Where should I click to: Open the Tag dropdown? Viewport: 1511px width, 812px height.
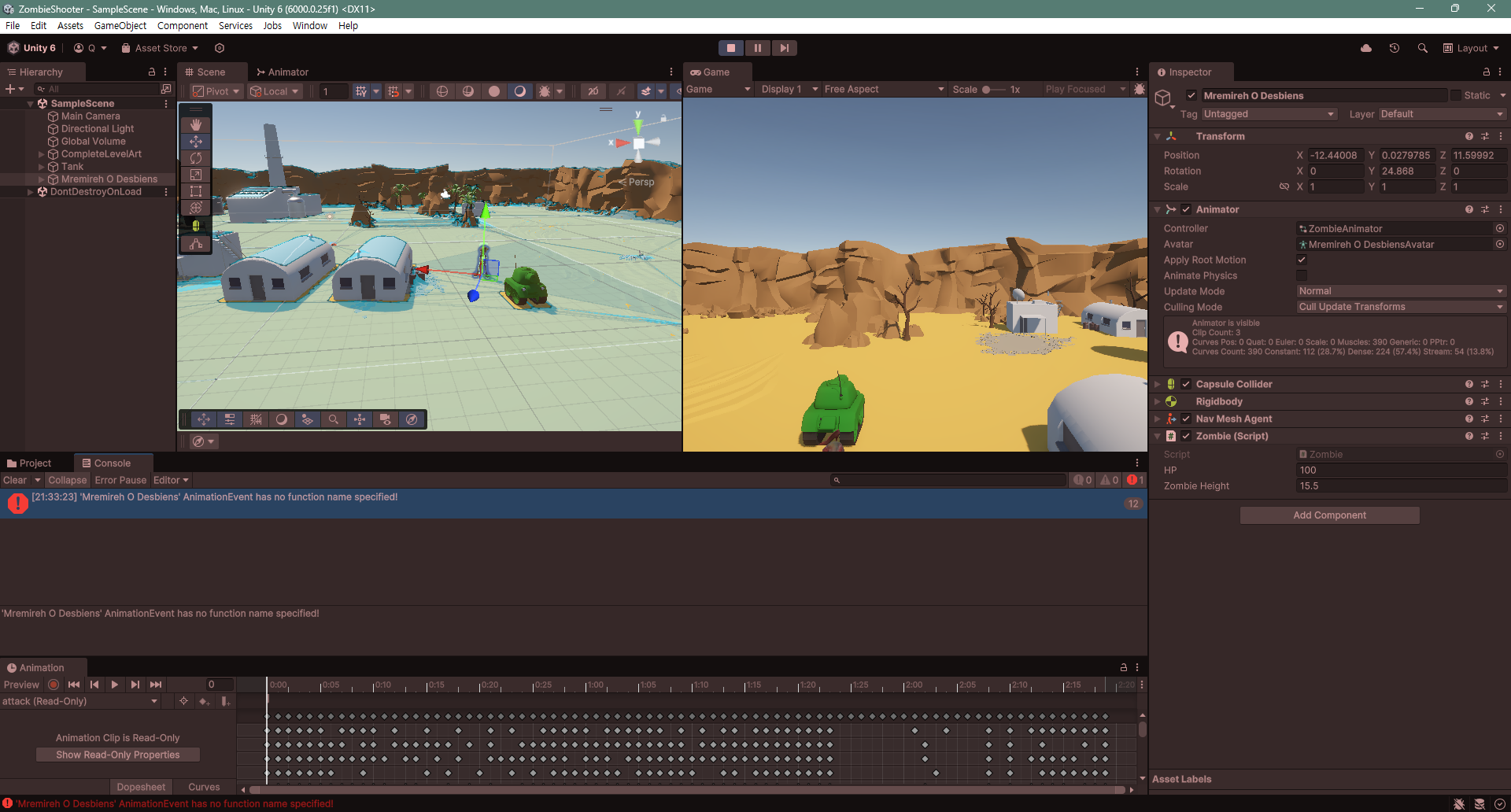[1269, 114]
